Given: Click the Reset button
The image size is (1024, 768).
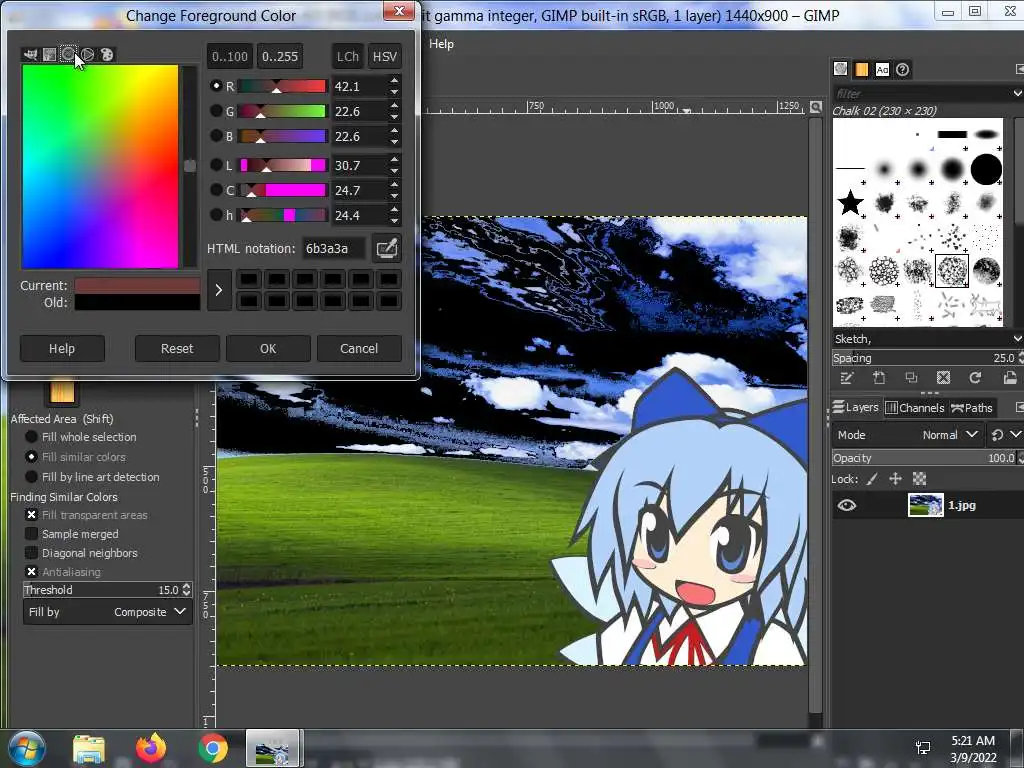Looking at the screenshot, I should [177, 349].
